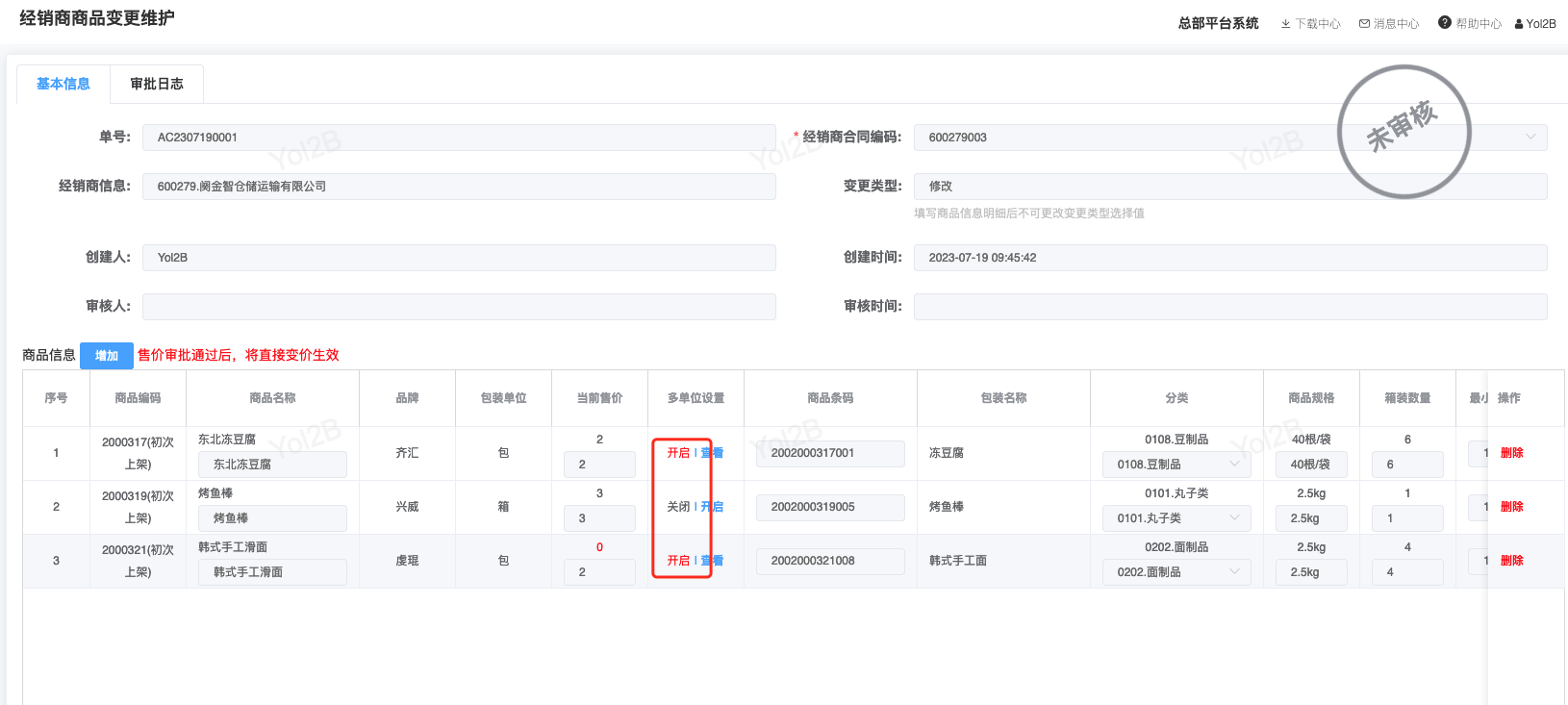Click the 总部平台系统 title text

(1219, 23)
